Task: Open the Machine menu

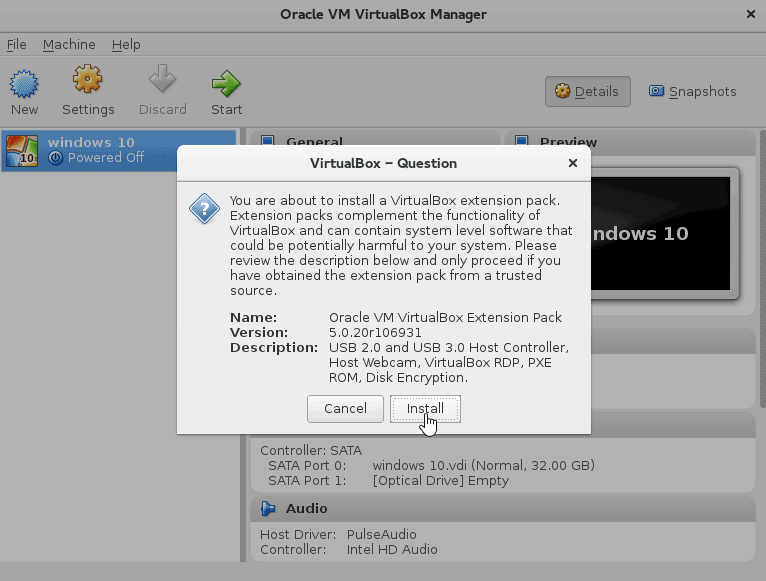Action: tap(69, 44)
